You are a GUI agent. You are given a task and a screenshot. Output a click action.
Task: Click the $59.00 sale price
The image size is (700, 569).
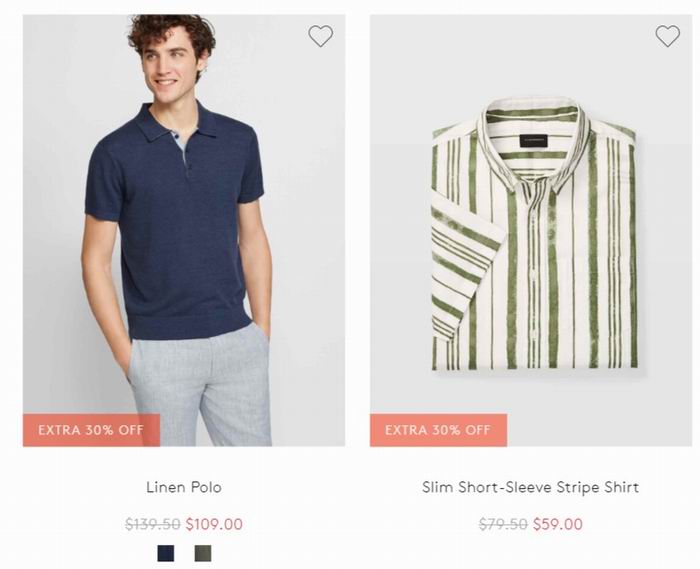(558, 524)
